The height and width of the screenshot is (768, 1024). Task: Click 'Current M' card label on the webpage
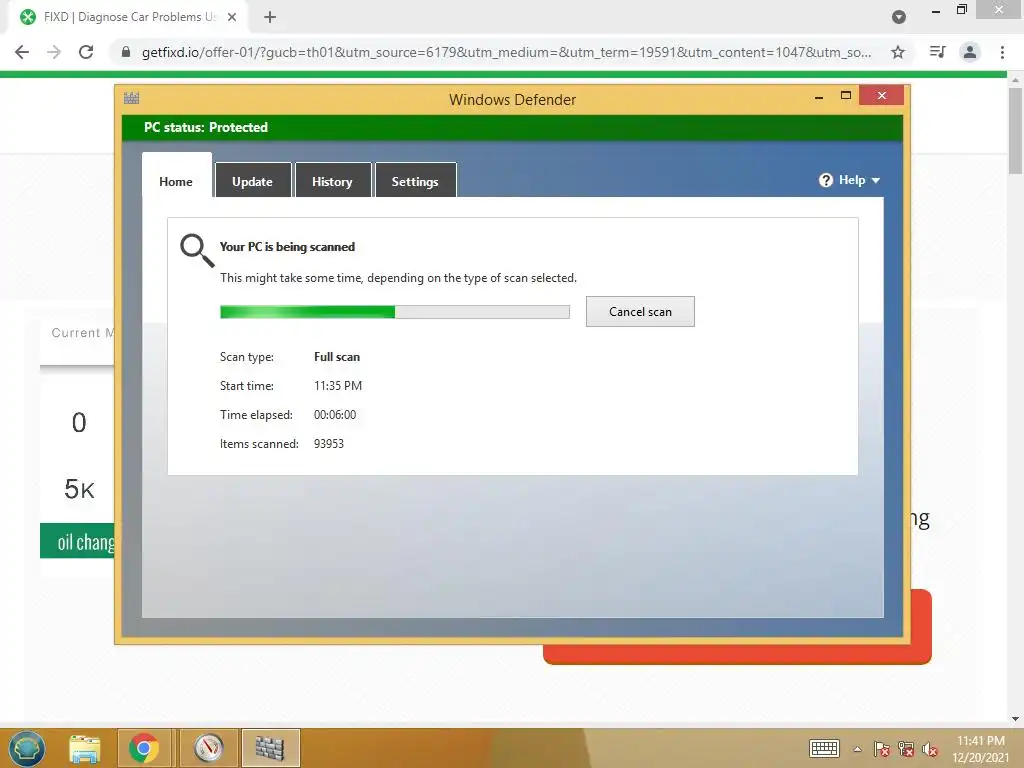point(82,332)
